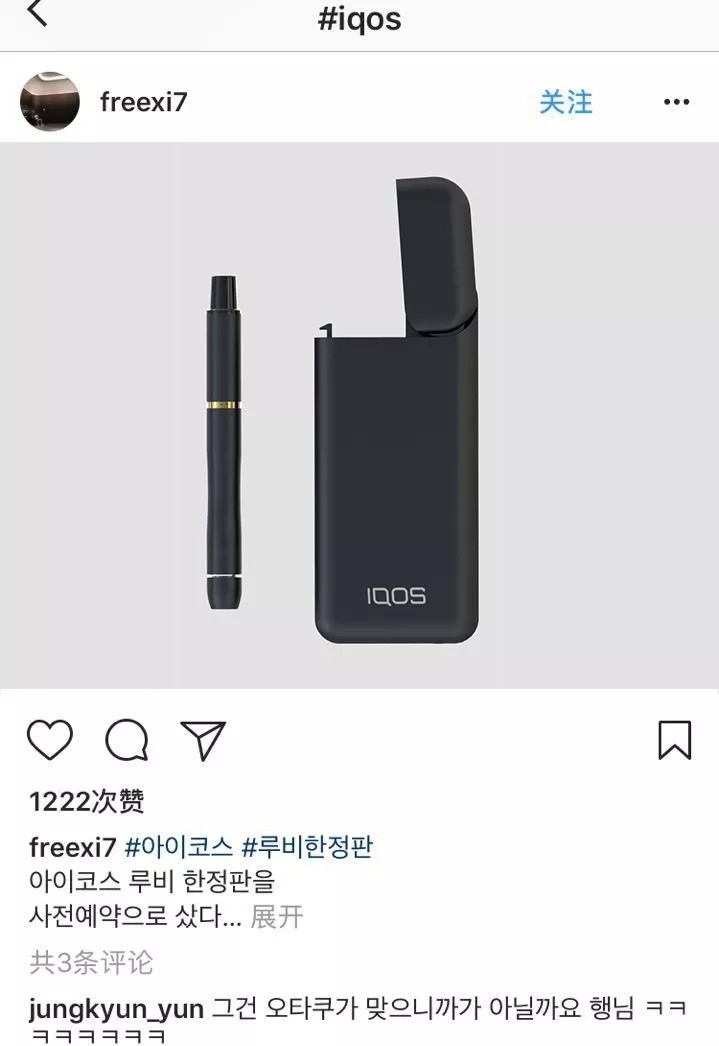719x1046 pixels.
Task: Open hashtag #루비한정판
Action: tap(307, 847)
